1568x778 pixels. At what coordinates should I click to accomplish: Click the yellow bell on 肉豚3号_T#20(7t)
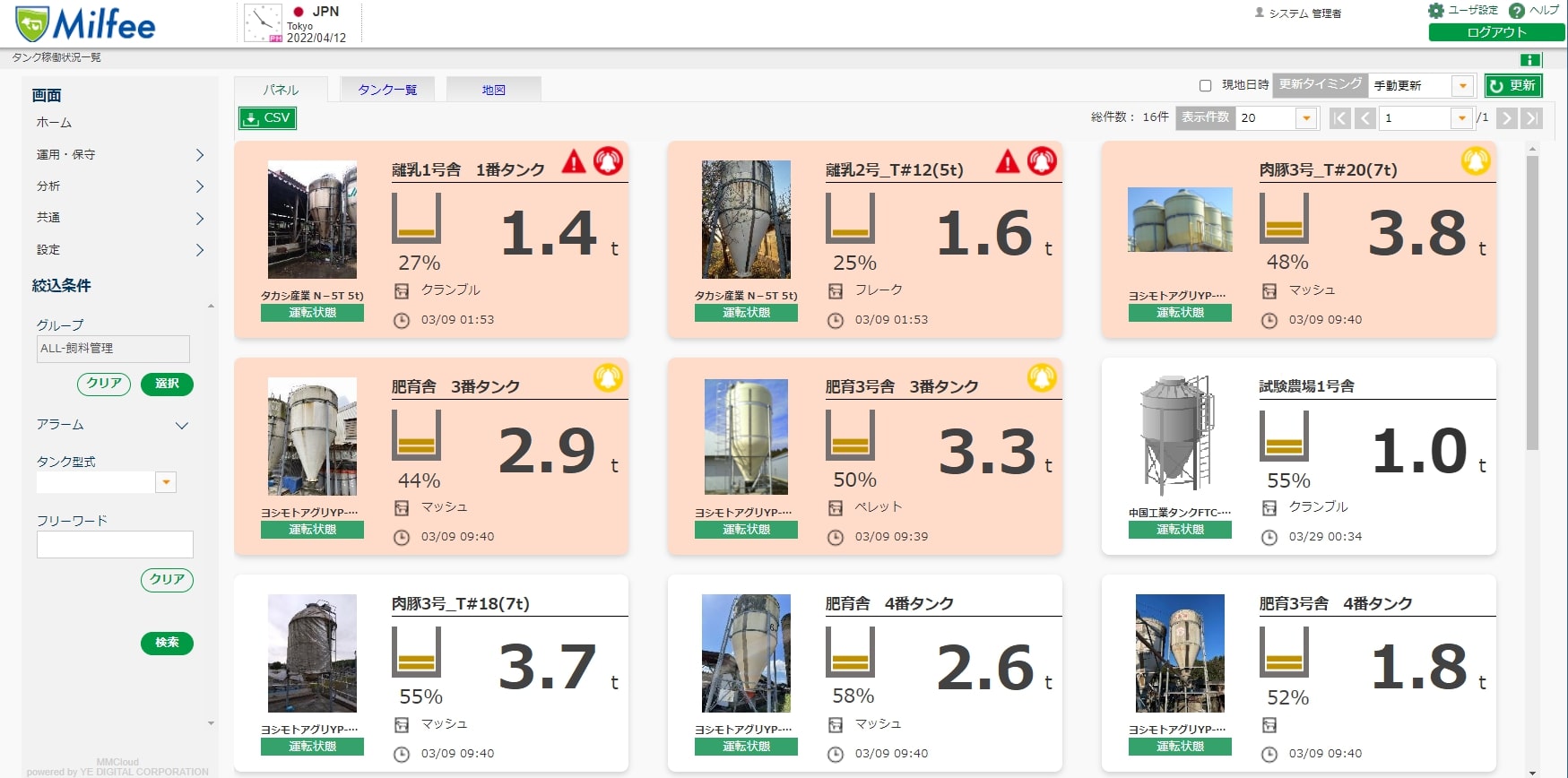pos(1476,161)
